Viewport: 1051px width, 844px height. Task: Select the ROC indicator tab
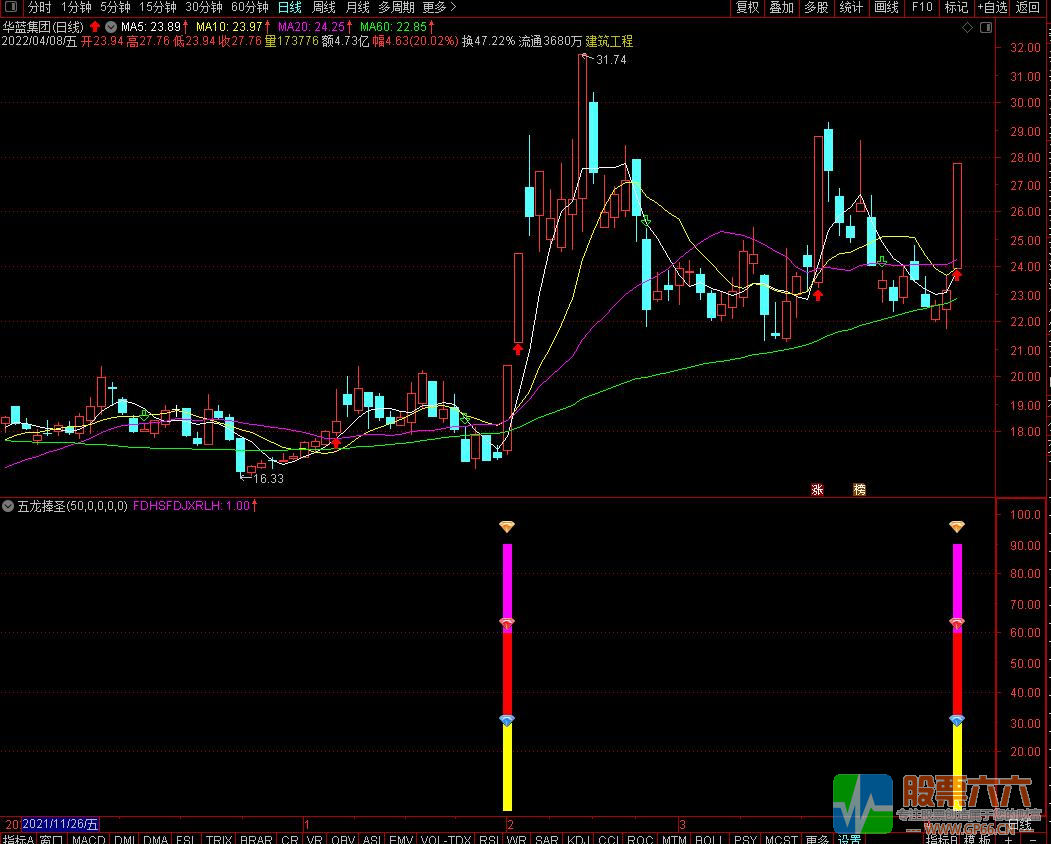(640, 839)
